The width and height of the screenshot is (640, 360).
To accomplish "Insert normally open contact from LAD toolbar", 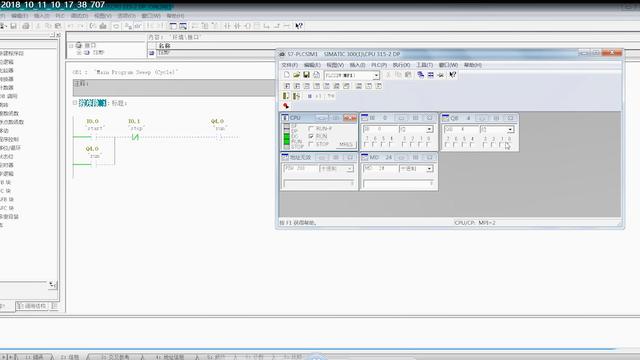I will click(227, 26).
